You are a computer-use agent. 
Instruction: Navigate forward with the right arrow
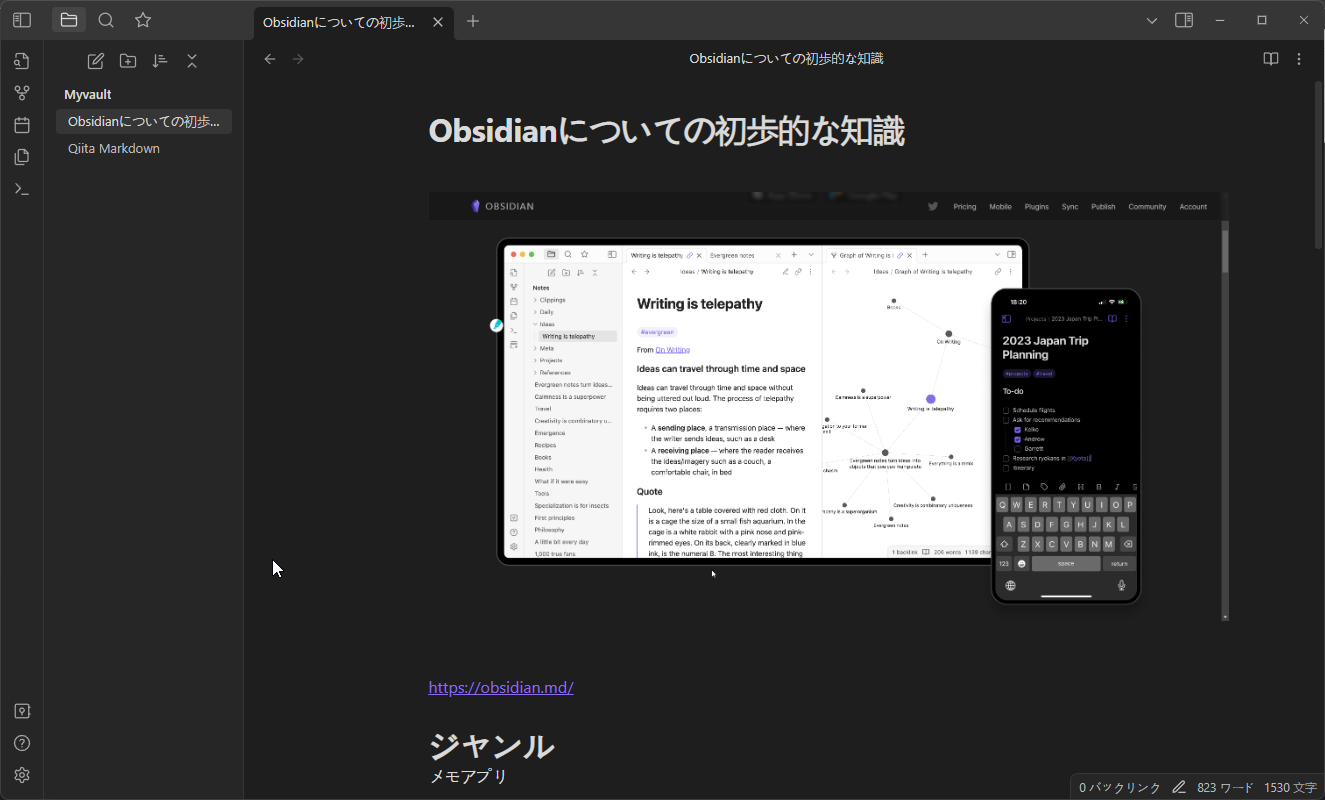click(297, 59)
